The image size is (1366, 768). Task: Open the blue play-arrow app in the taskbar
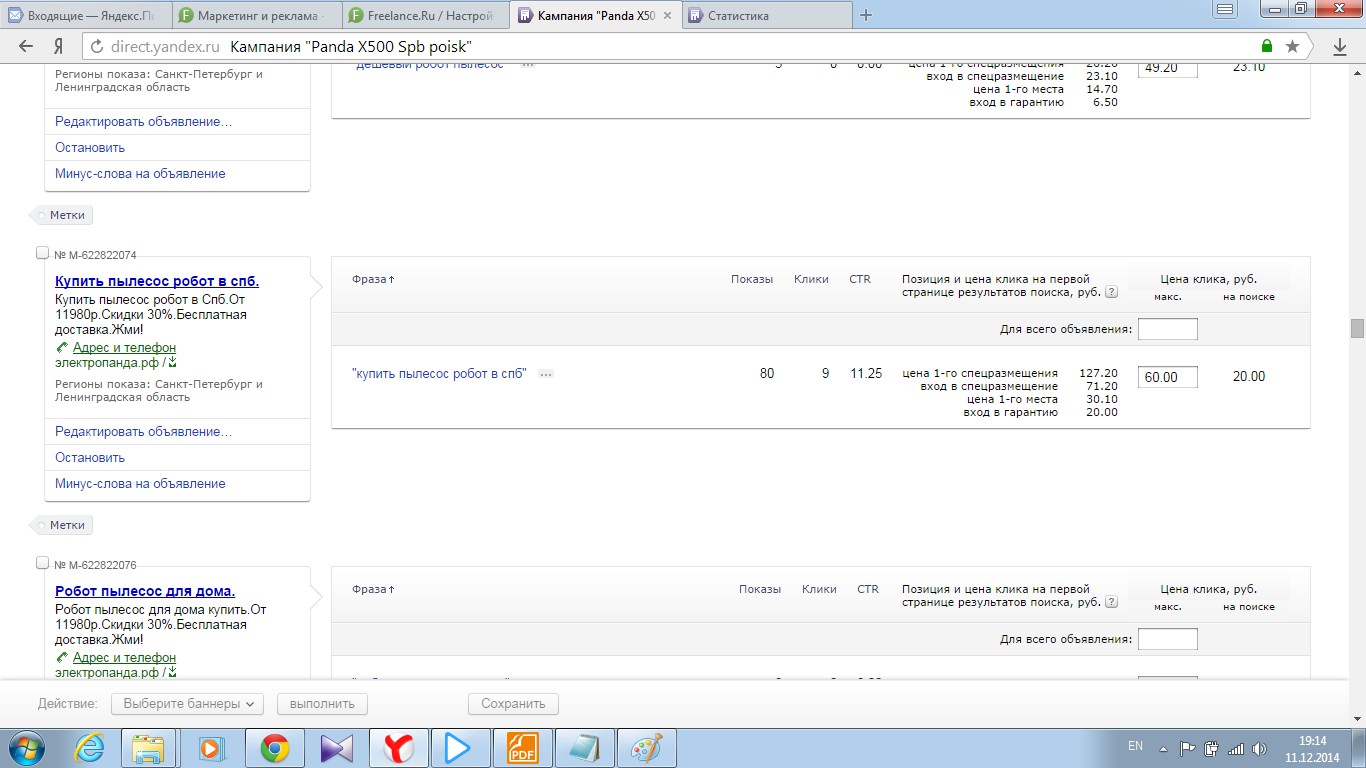point(458,748)
